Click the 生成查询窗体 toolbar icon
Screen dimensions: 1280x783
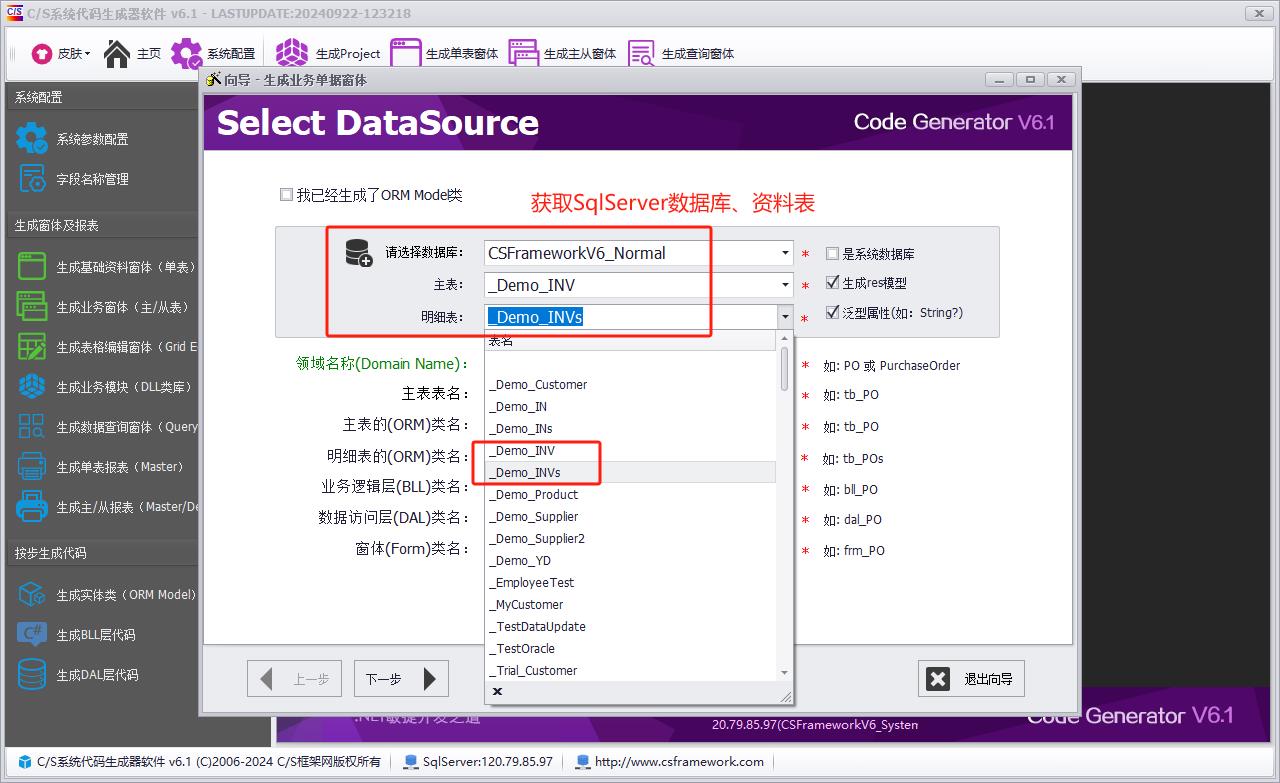641,53
